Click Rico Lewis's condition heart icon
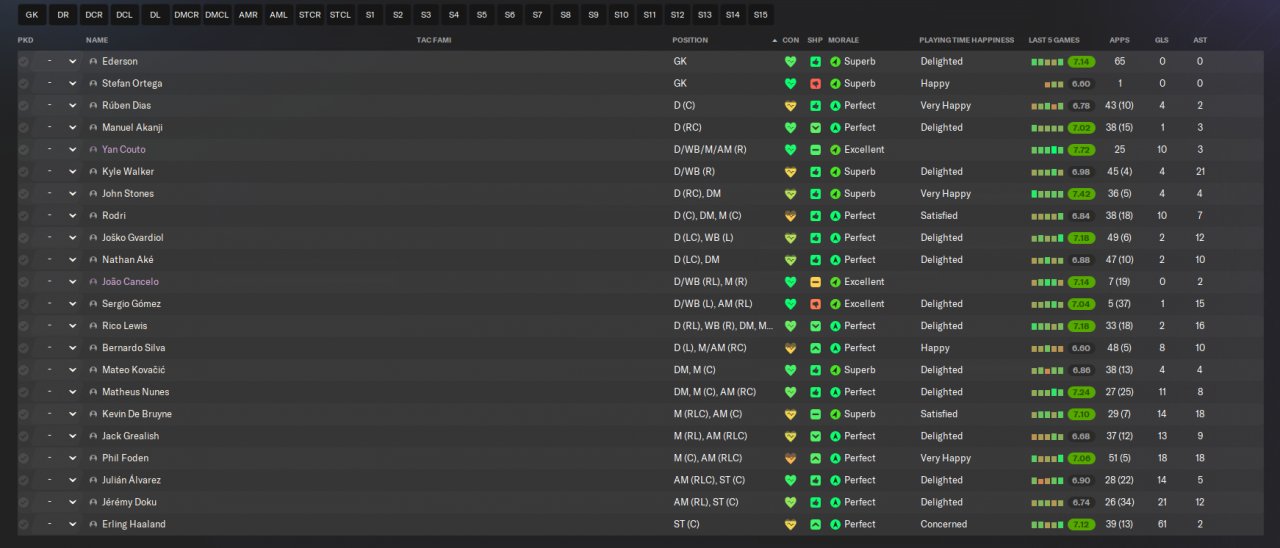Viewport: 1280px width, 548px height. 790,325
